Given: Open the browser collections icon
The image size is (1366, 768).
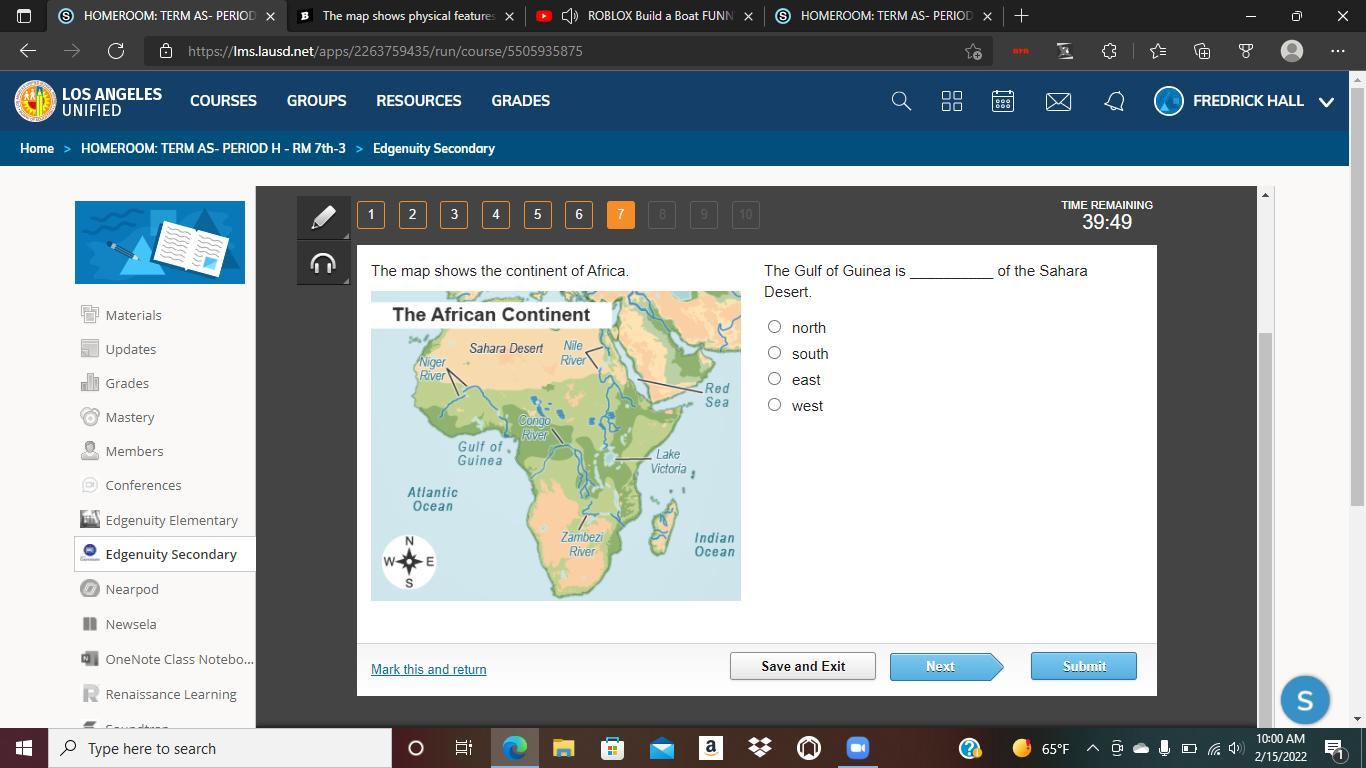Looking at the screenshot, I should [1202, 51].
